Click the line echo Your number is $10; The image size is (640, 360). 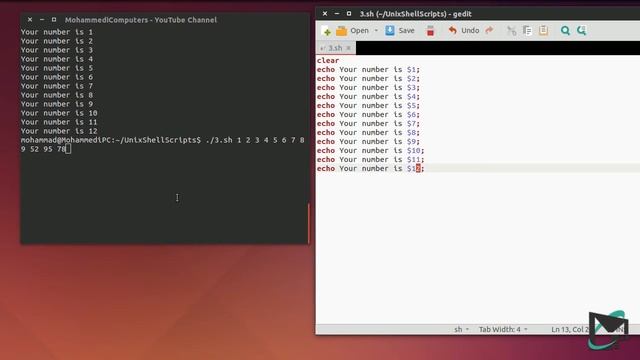(x=371, y=150)
